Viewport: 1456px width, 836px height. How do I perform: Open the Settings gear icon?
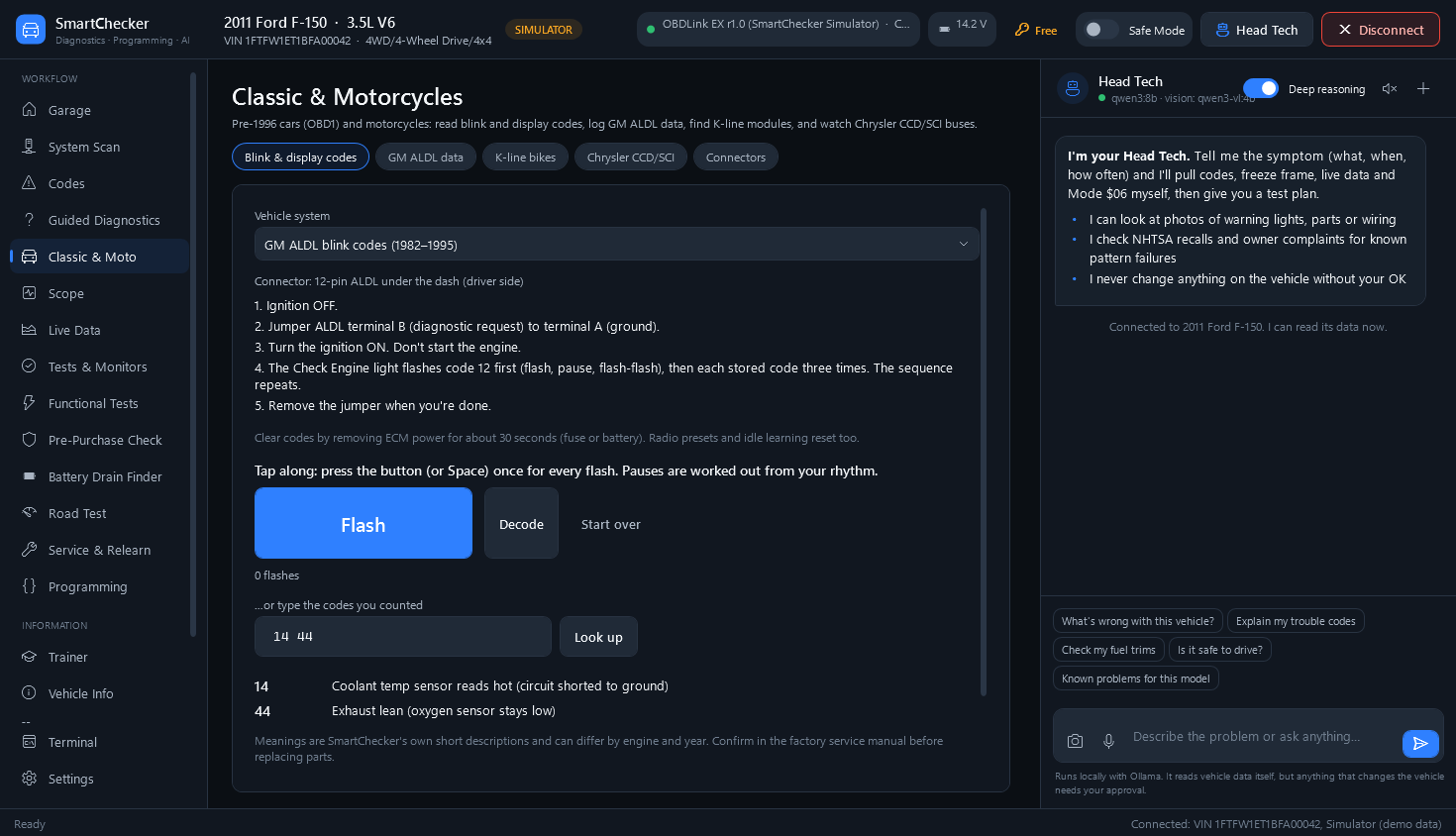pyautogui.click(x=30, y=779)
